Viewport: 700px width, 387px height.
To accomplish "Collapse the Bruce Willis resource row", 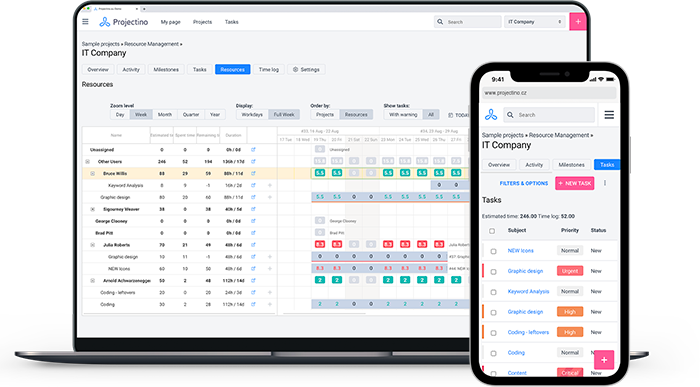I will pyautogui.click(x=92, y=173).
